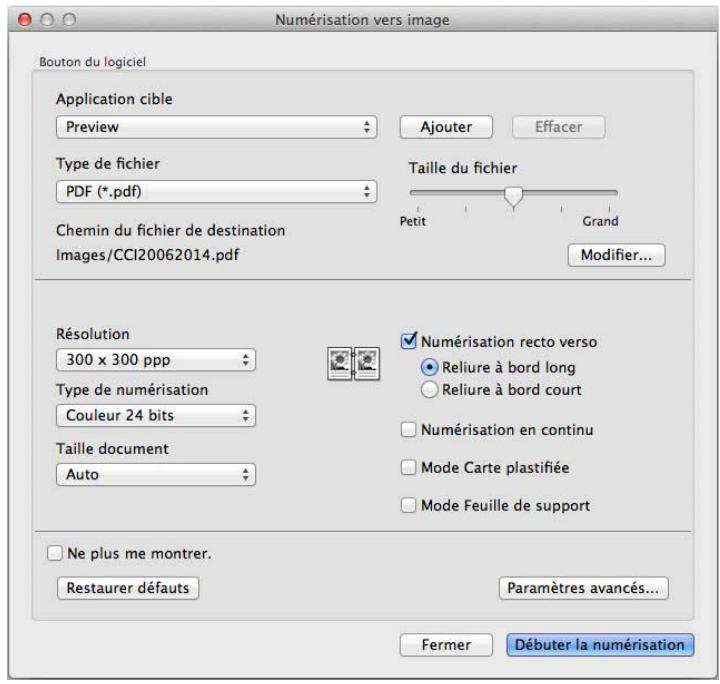Enable Mode Carte plastifiée checkbox
Screen dimensions: 720x684
click(408, 467)
